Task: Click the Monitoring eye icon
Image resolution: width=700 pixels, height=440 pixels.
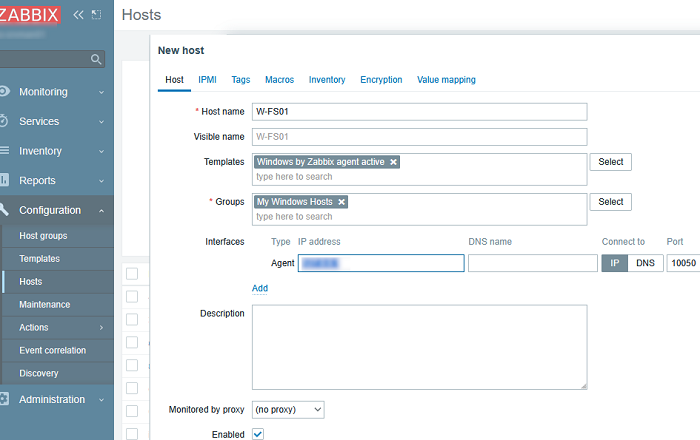Action: [4, 91]
